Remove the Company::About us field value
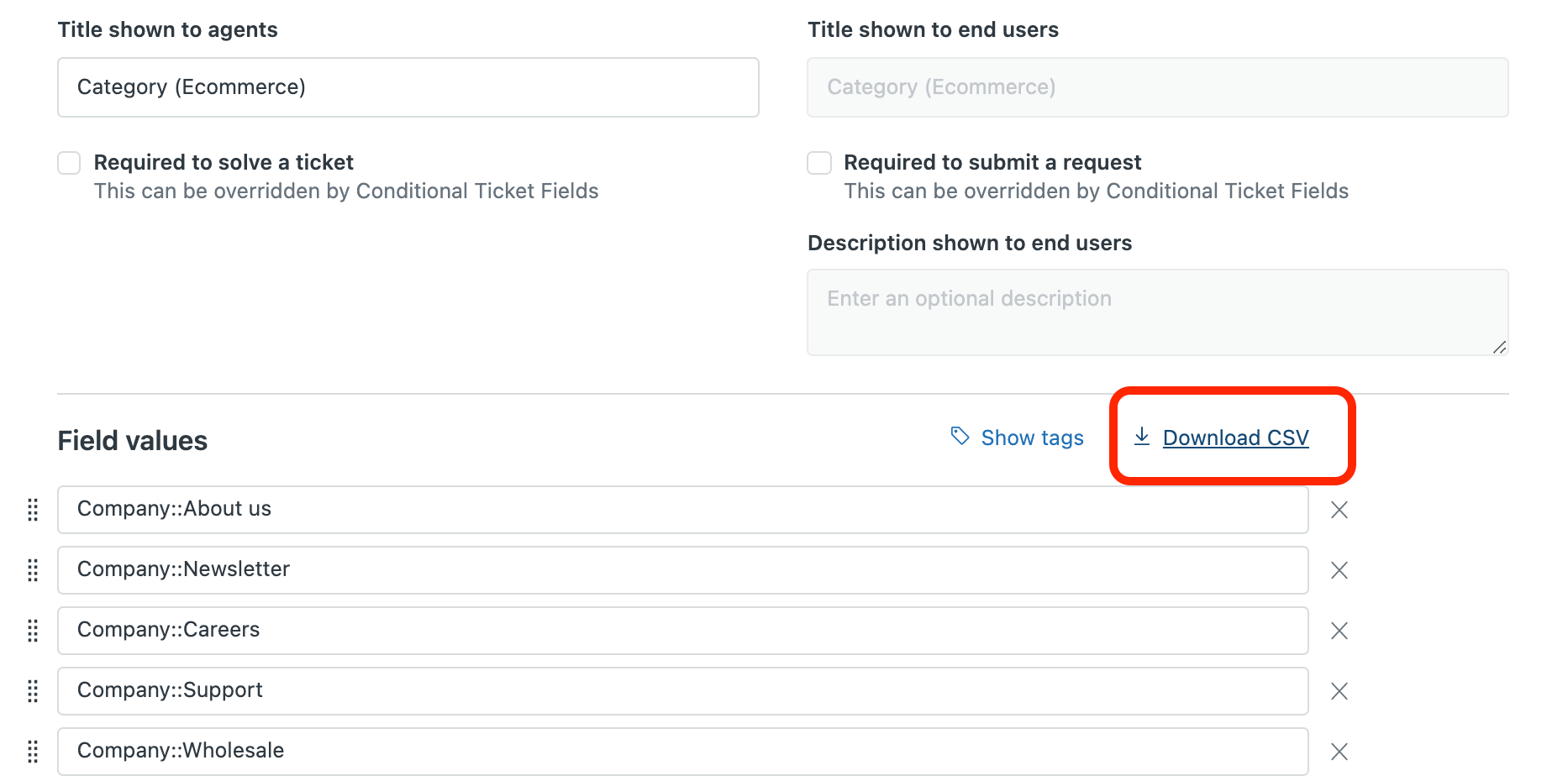Viewport: 1568px width, 781px height. coord(1339,510)
